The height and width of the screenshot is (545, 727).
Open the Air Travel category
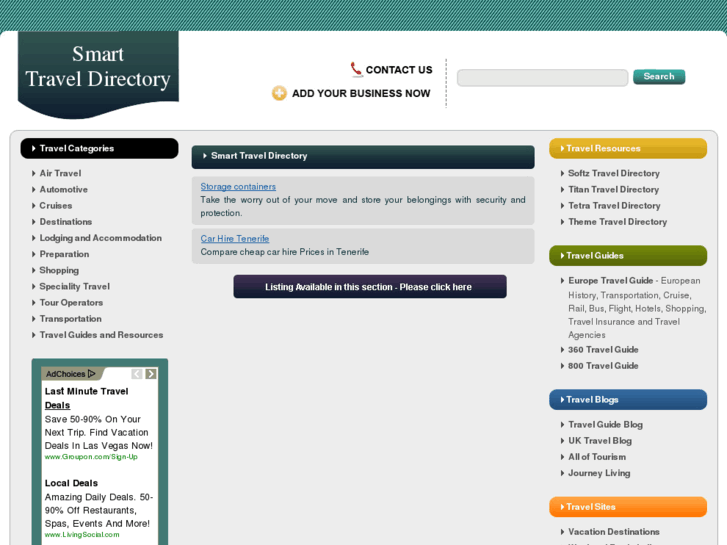click(x=60, y=173)
